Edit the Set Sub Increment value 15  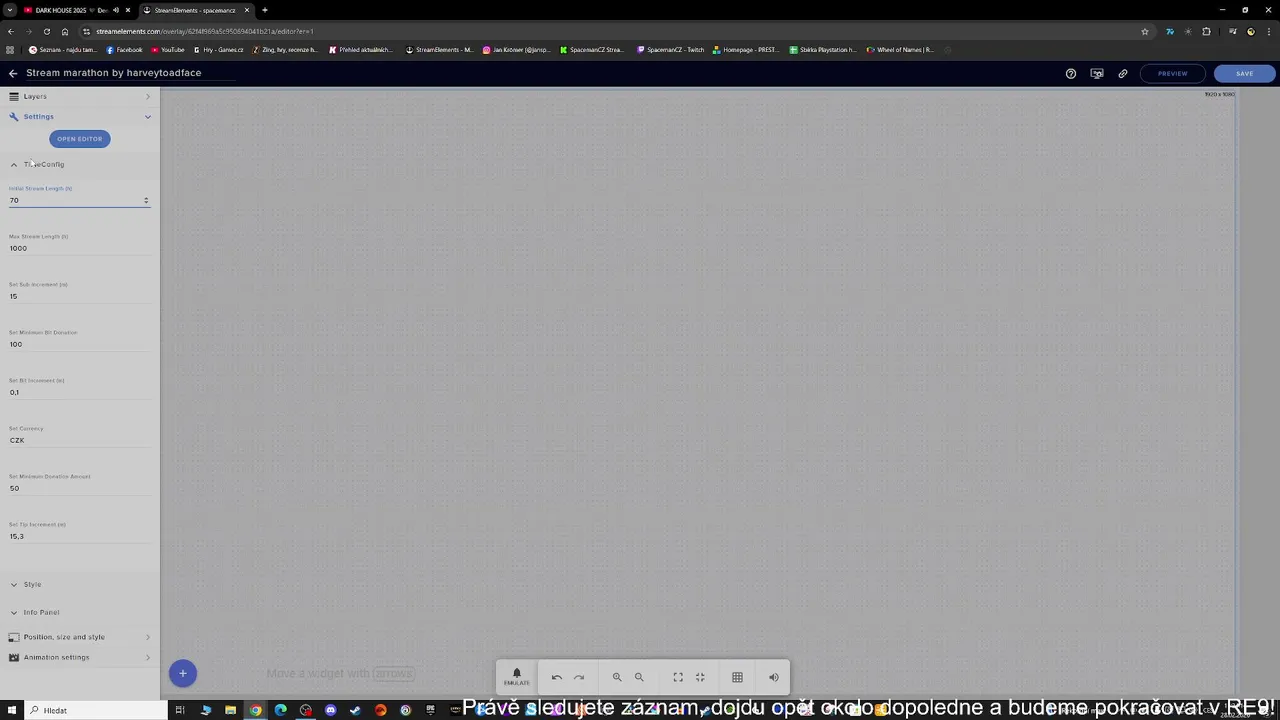coord(80,296)
